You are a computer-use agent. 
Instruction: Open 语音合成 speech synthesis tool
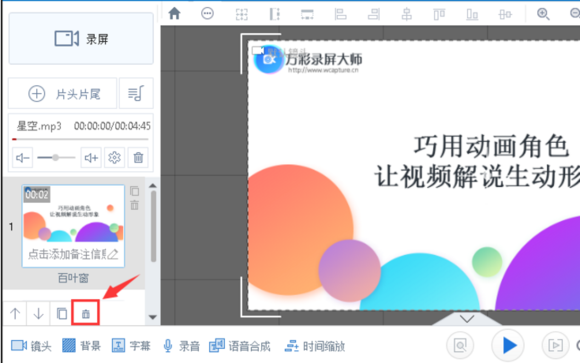coord(240,346)
